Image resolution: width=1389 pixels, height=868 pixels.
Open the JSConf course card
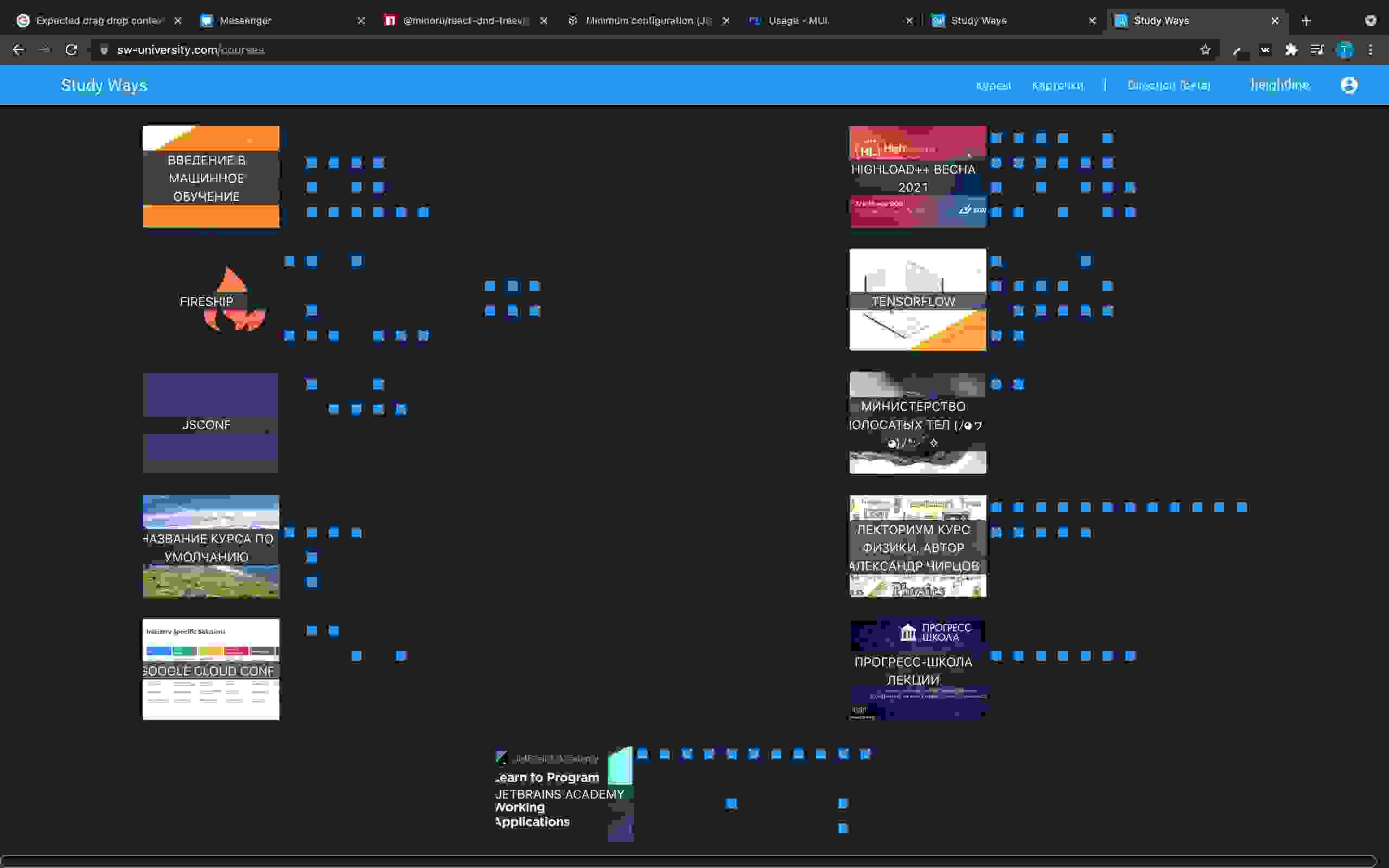[211, 423]
